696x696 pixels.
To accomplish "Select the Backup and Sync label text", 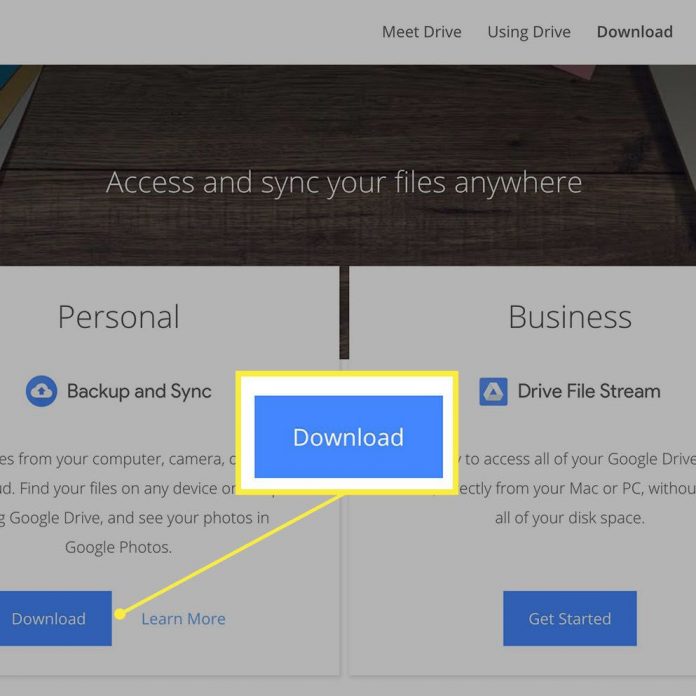I will tap(139, 391).
